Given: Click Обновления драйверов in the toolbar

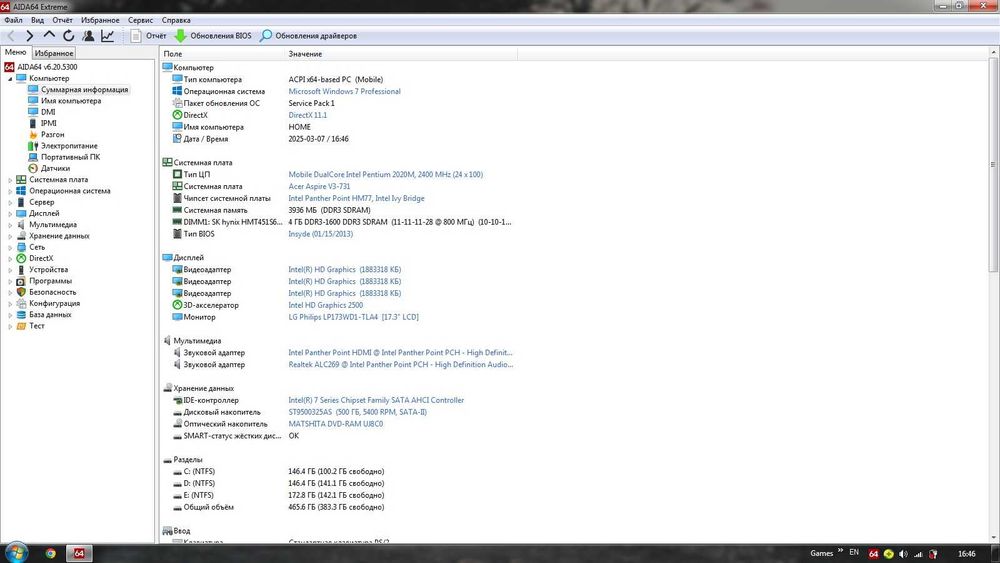Looking at the screenshot, I should pos(309,36).
